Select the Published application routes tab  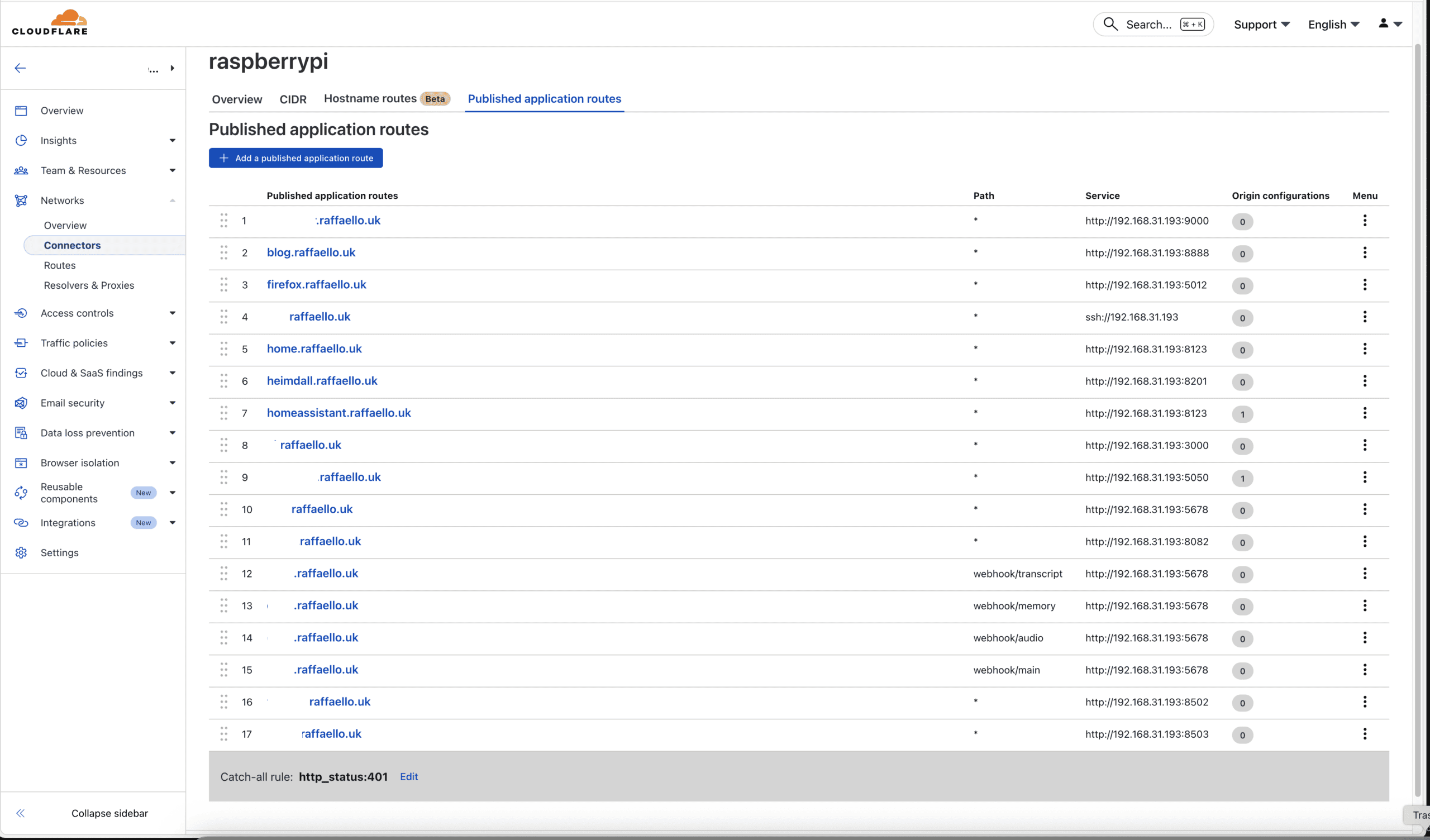(x=544, y=99)
